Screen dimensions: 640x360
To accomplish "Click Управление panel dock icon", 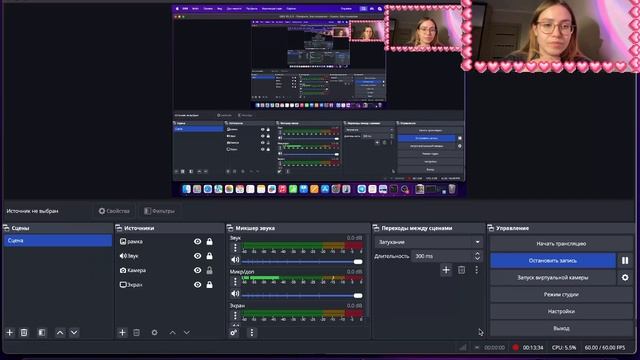I will tap(491, 228).
